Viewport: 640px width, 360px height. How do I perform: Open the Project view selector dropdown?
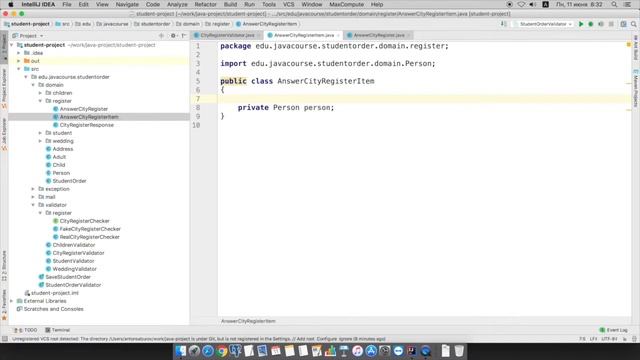pyautogui.click(x=28, y=36)
